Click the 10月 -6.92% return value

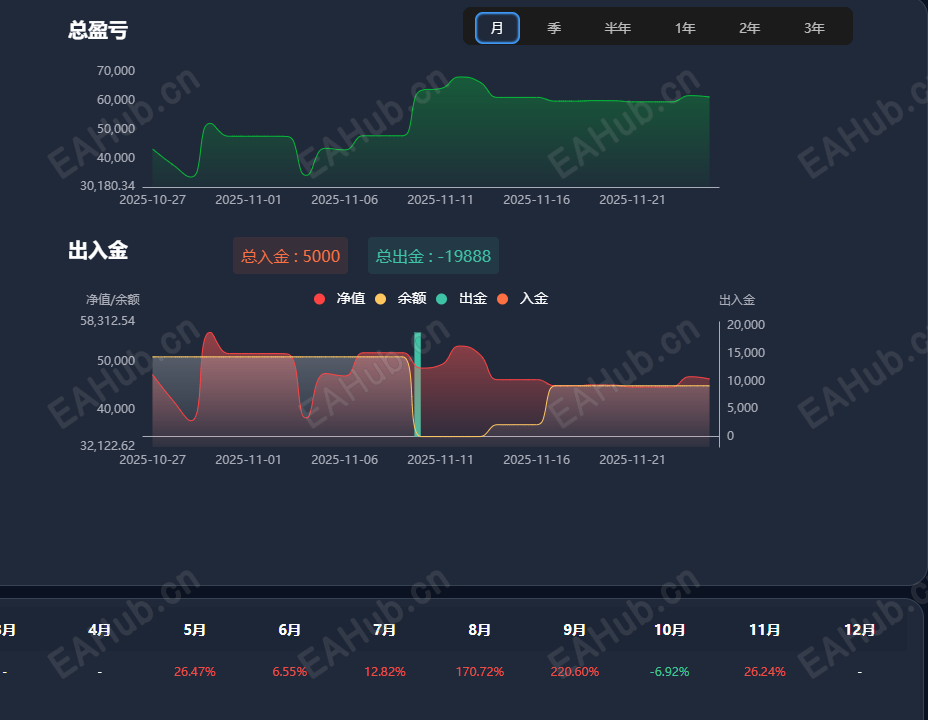point(669,671)
